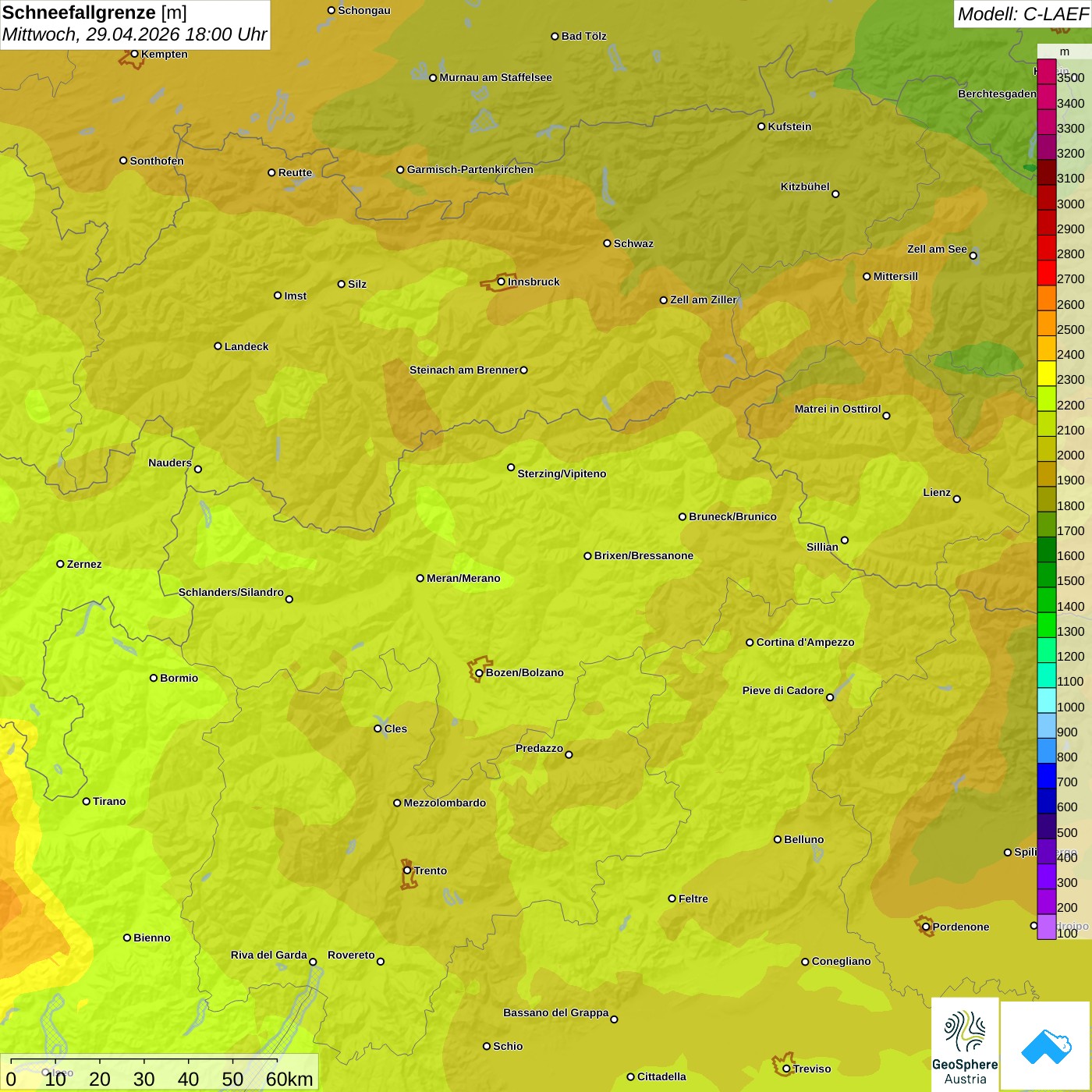Click the Conegliano label
This screenshot has height=1092, width=1092.
click(841, 961)
